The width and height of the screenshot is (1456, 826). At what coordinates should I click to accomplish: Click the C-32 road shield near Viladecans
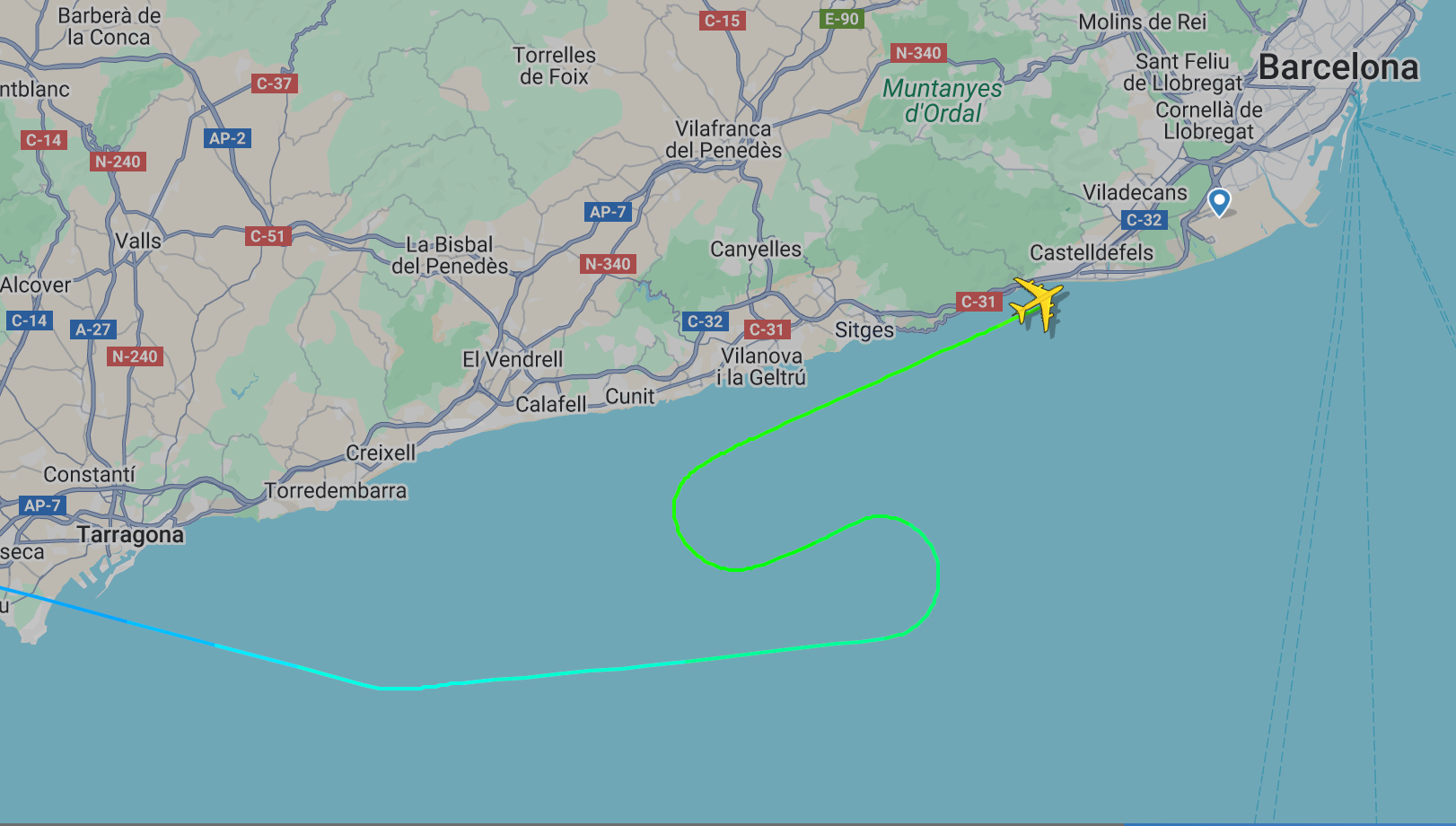[1145, 220]
